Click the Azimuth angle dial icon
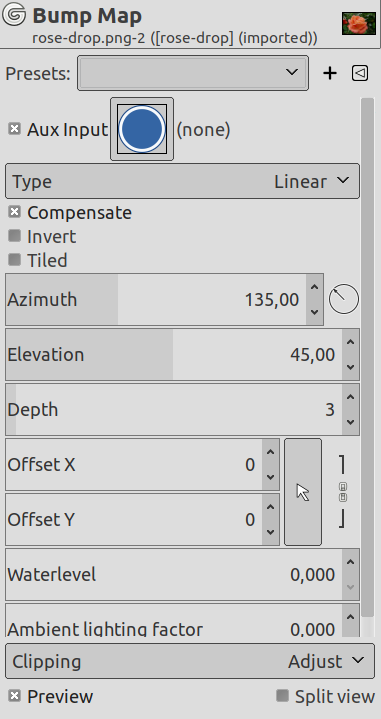This screenshot has height=719, width=381. [x=344, y=299]
